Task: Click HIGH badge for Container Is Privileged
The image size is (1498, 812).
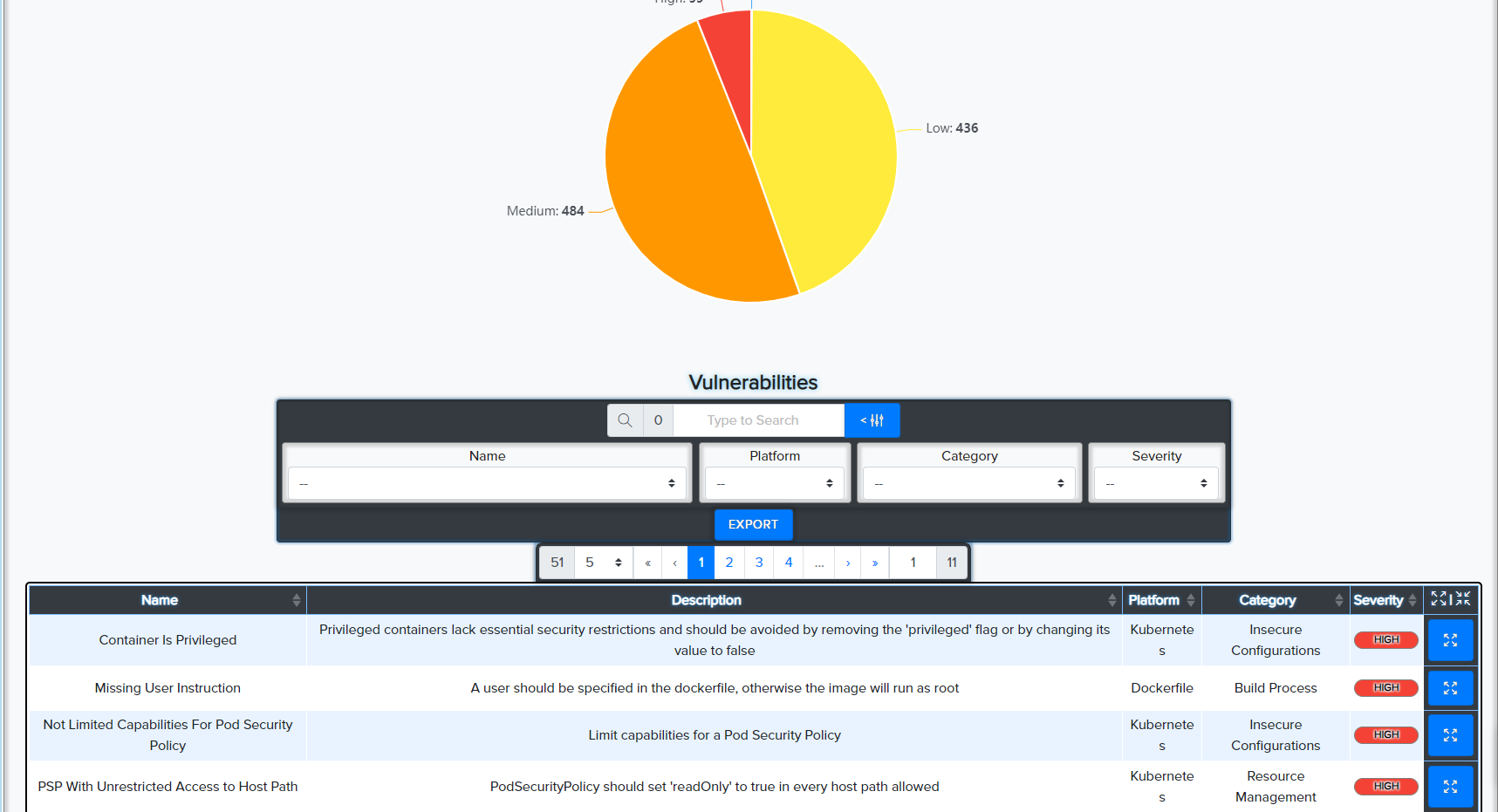Action: pyautogui.click(x=1385, y=640)
